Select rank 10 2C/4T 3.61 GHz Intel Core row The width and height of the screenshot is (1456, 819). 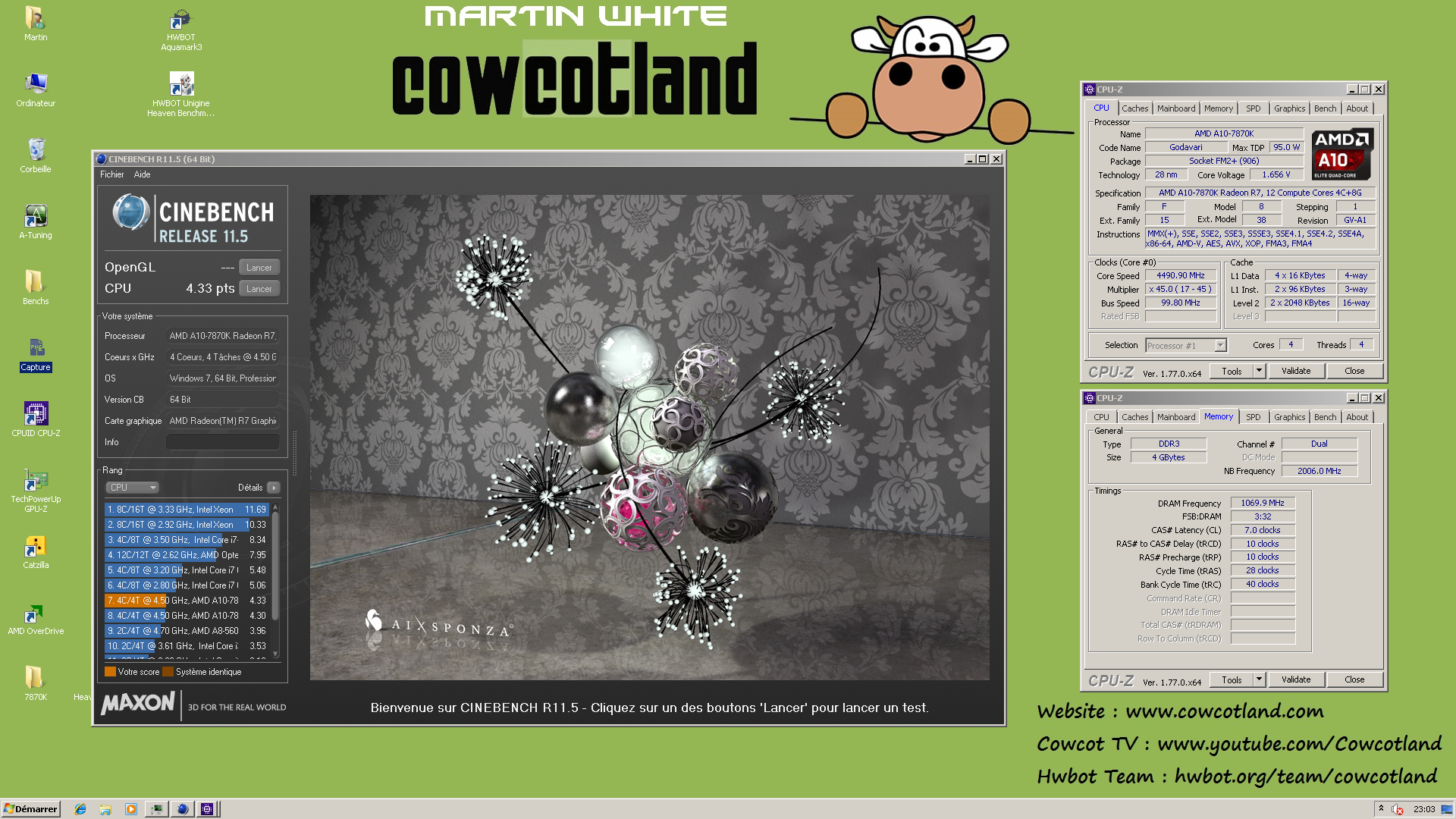click(x=187, y=646)
